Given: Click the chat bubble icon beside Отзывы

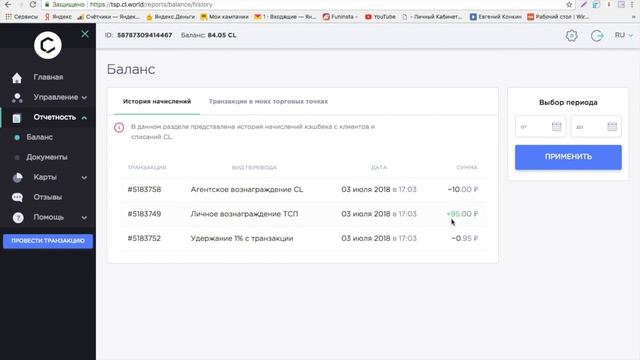Looking at the screenshot, I should (18, 198).
